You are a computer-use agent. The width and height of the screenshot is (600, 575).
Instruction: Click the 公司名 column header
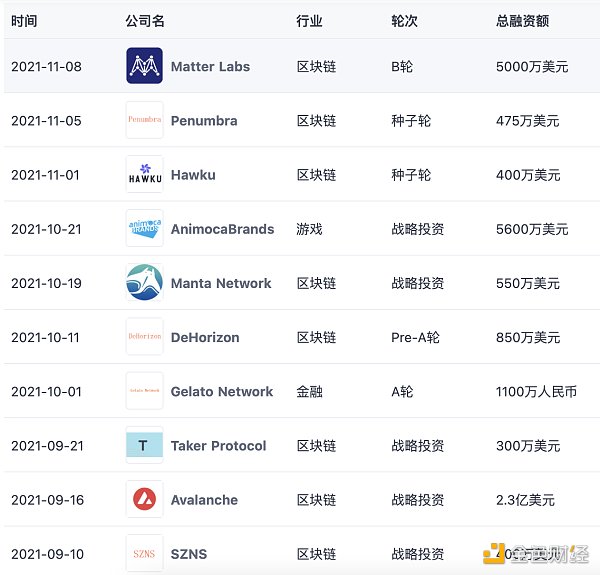[x=145, y=21]
